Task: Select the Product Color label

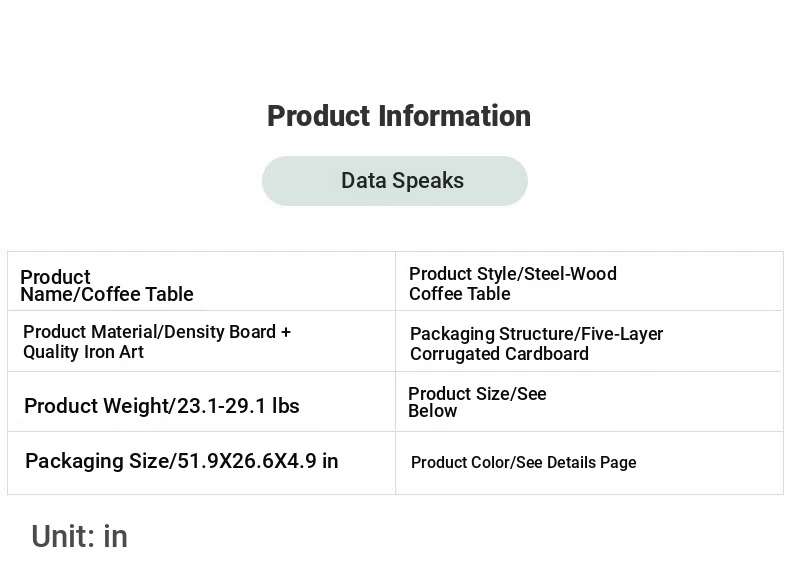Action: coord(459,463)
